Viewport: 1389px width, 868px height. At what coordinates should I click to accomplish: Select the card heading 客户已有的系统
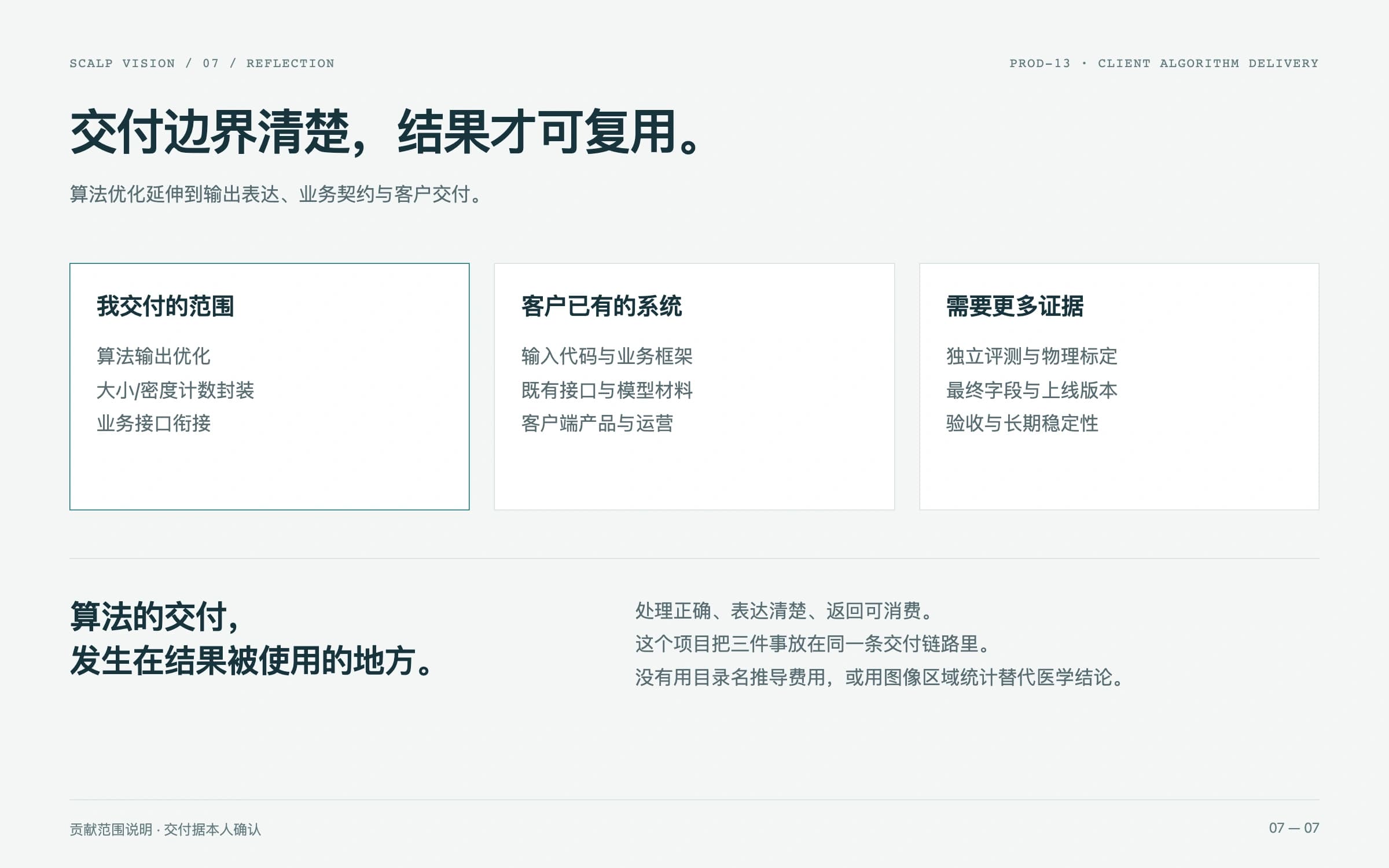(x=601, y=306)
